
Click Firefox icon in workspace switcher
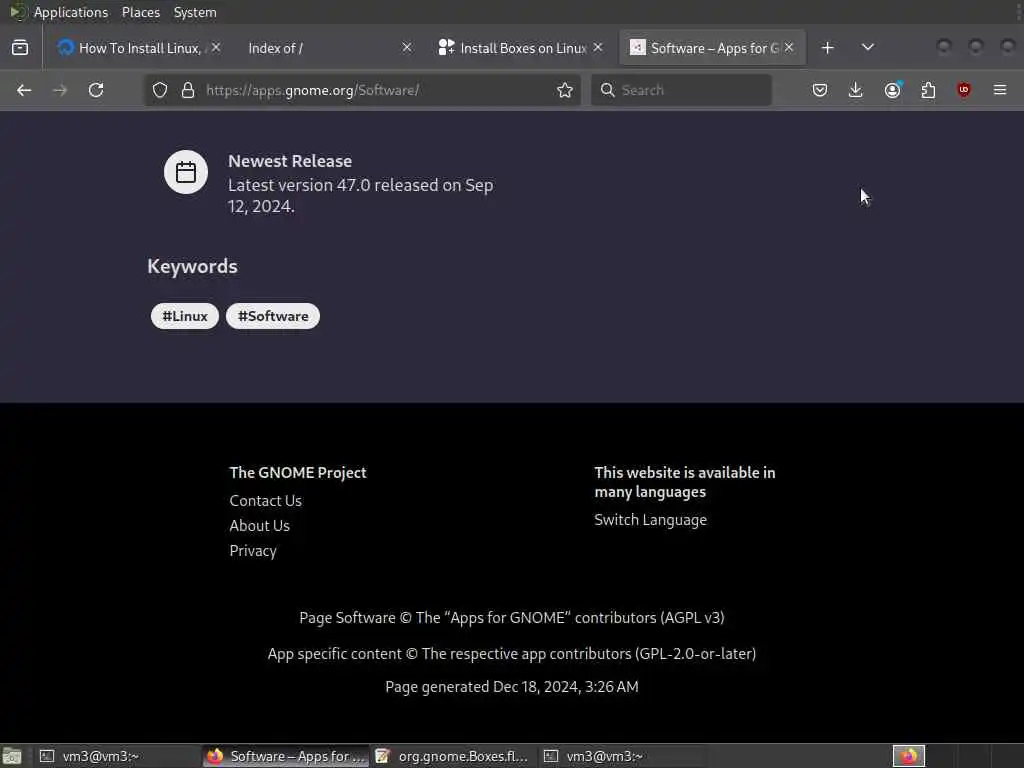pos(909,756)
